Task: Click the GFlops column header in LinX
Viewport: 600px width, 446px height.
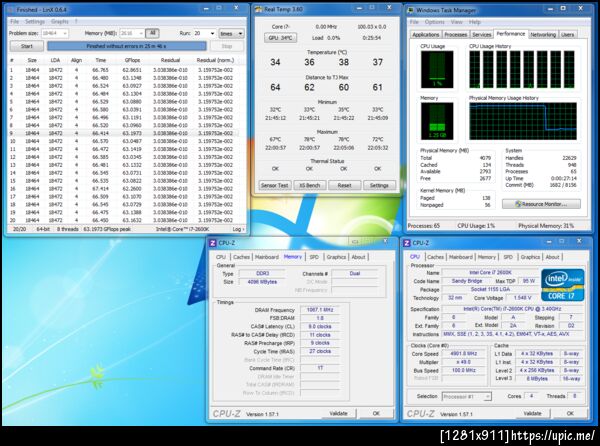Action: click(132, 60)
